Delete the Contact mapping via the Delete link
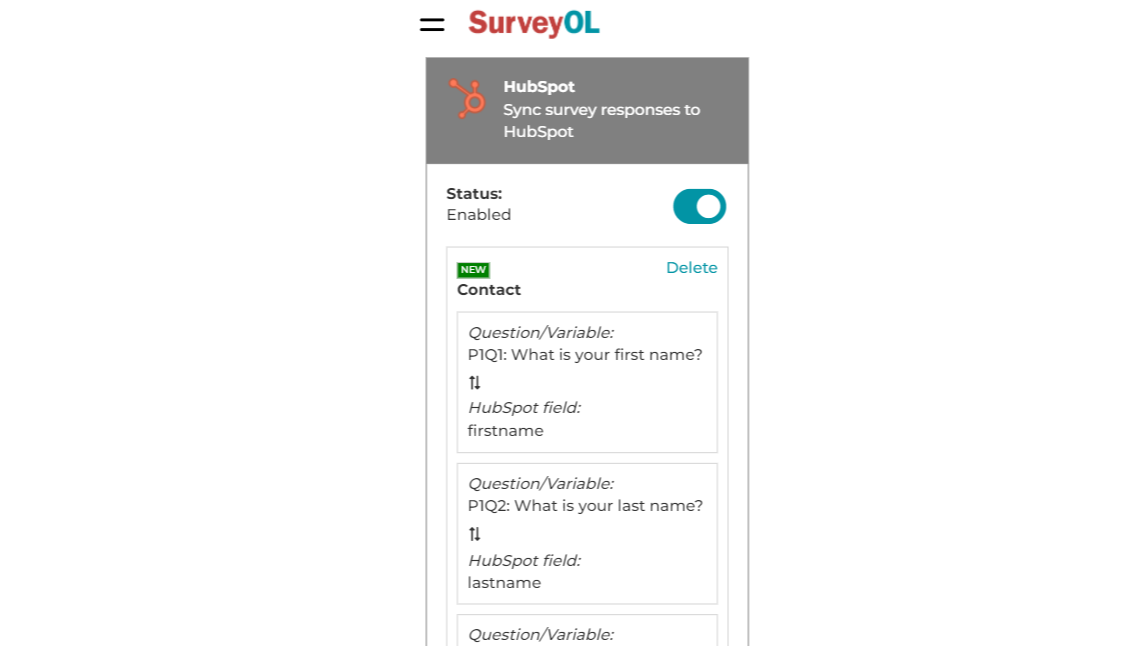The height and width of the screenshot is (646, 1148). click(x=692, y=267)
